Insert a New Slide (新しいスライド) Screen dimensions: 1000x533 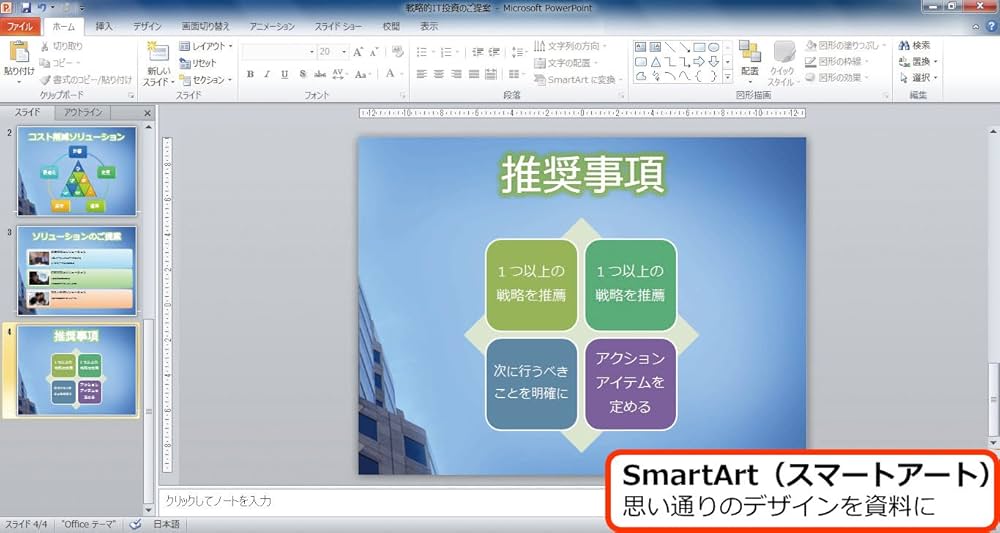158,64
